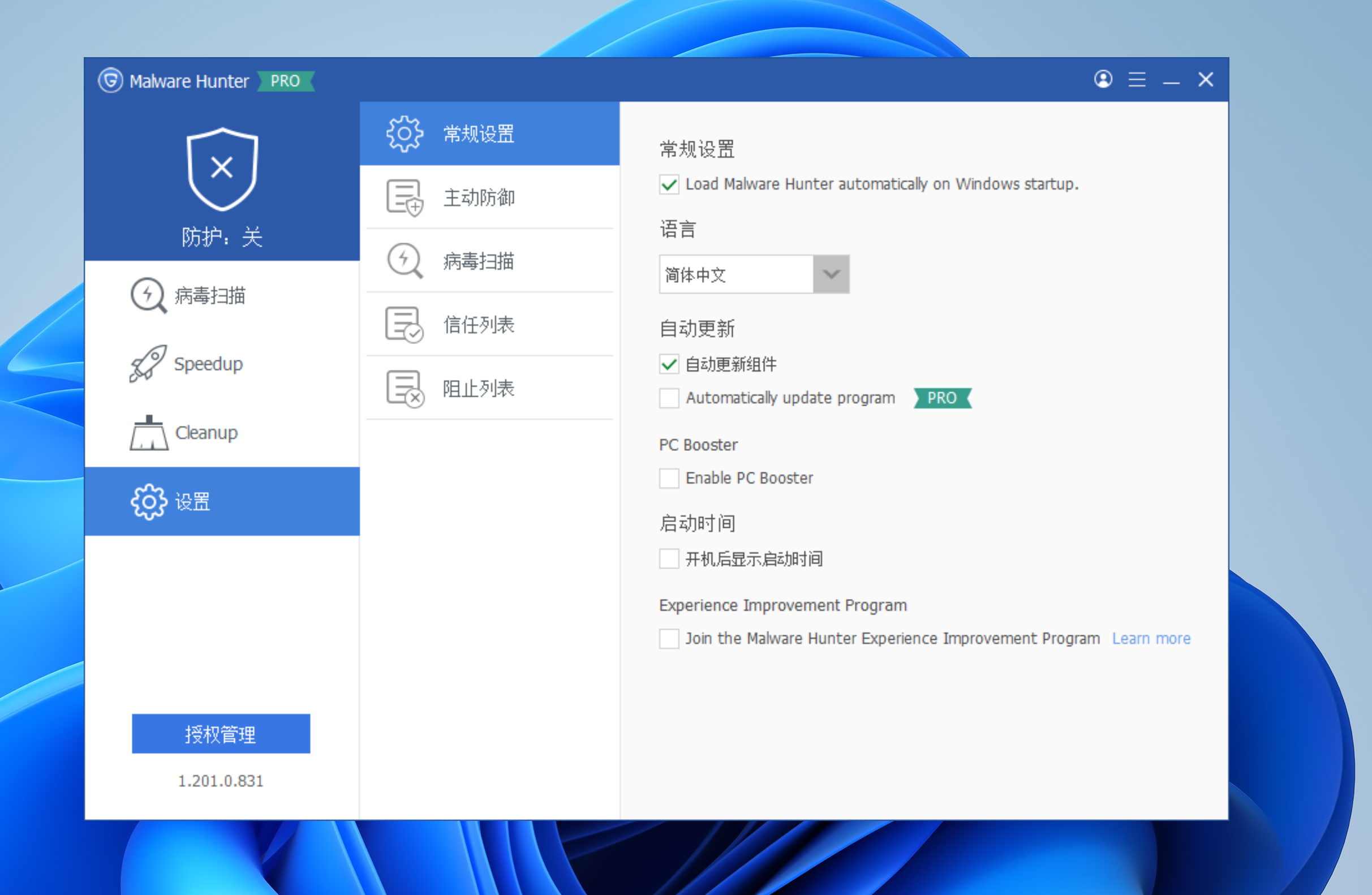Click the 语言 heading
Image resolution: width=1372 pixels, height=895 pixels.
pyautogui.click(x=678, y=229)
